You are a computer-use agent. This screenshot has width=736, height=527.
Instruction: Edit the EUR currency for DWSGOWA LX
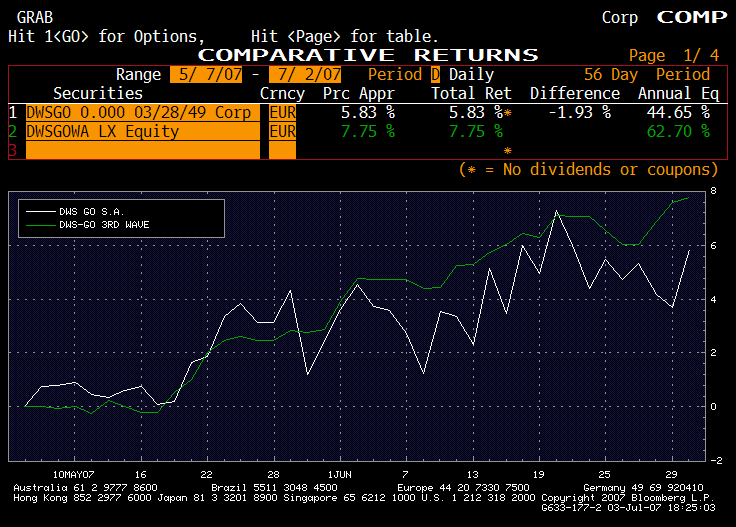click(283, 131)
